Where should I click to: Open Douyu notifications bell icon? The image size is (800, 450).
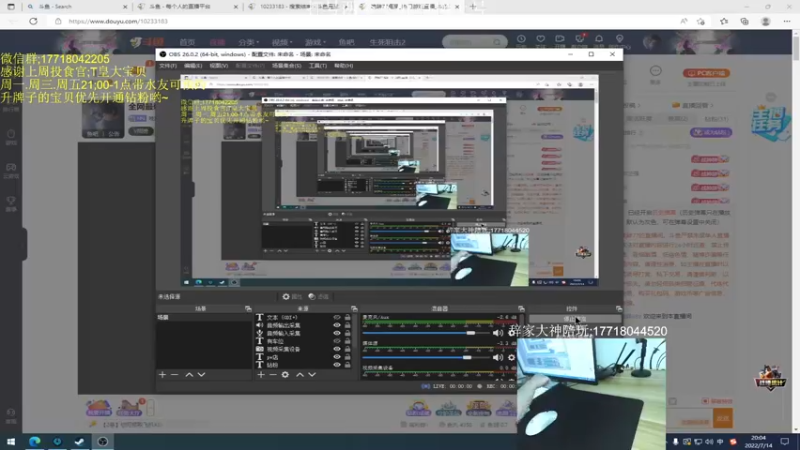pos(599,39)
